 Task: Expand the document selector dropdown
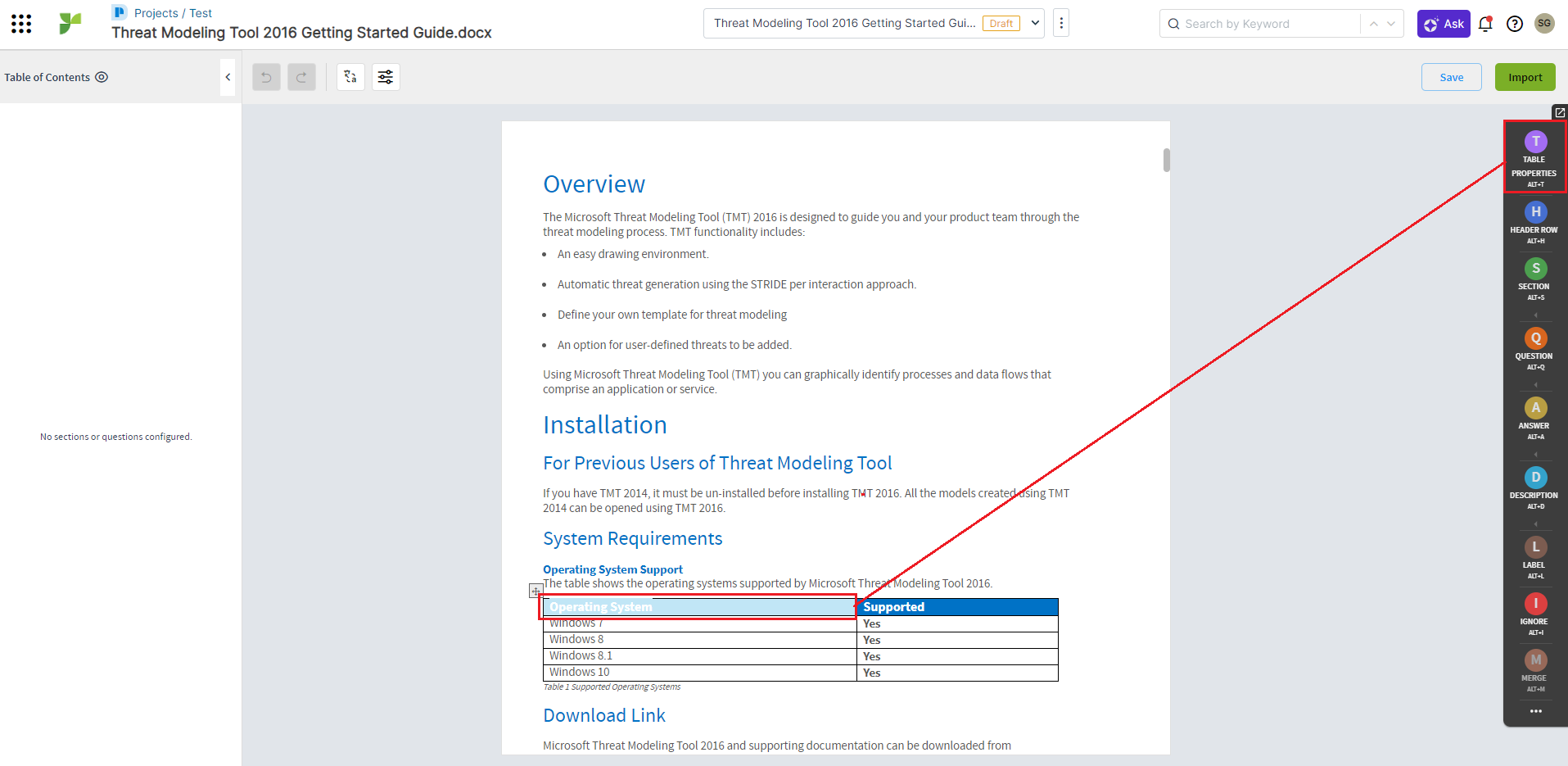[1036, 23]
